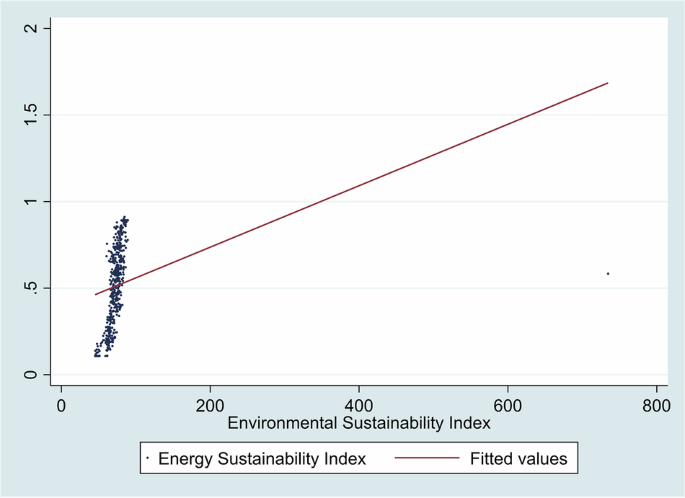Click the x-axis tick label 600
The image size is (685, 498).
pyautogui.click(x=508, y=404)
